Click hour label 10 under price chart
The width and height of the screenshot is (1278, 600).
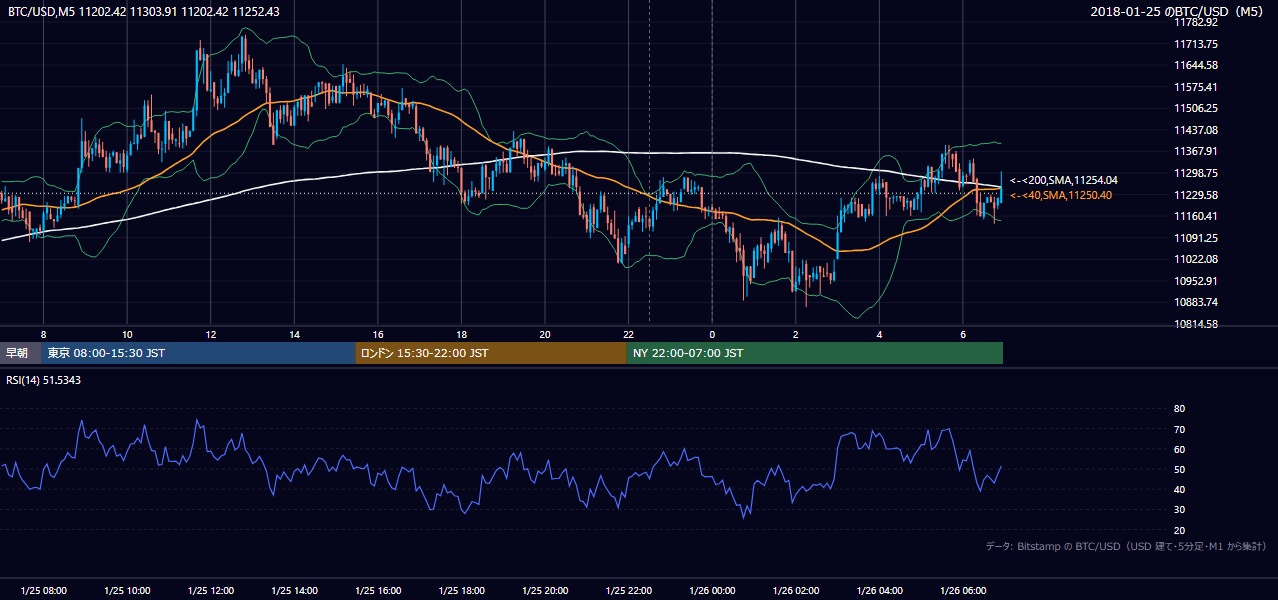pyautogui.click(x=127, y=334)
